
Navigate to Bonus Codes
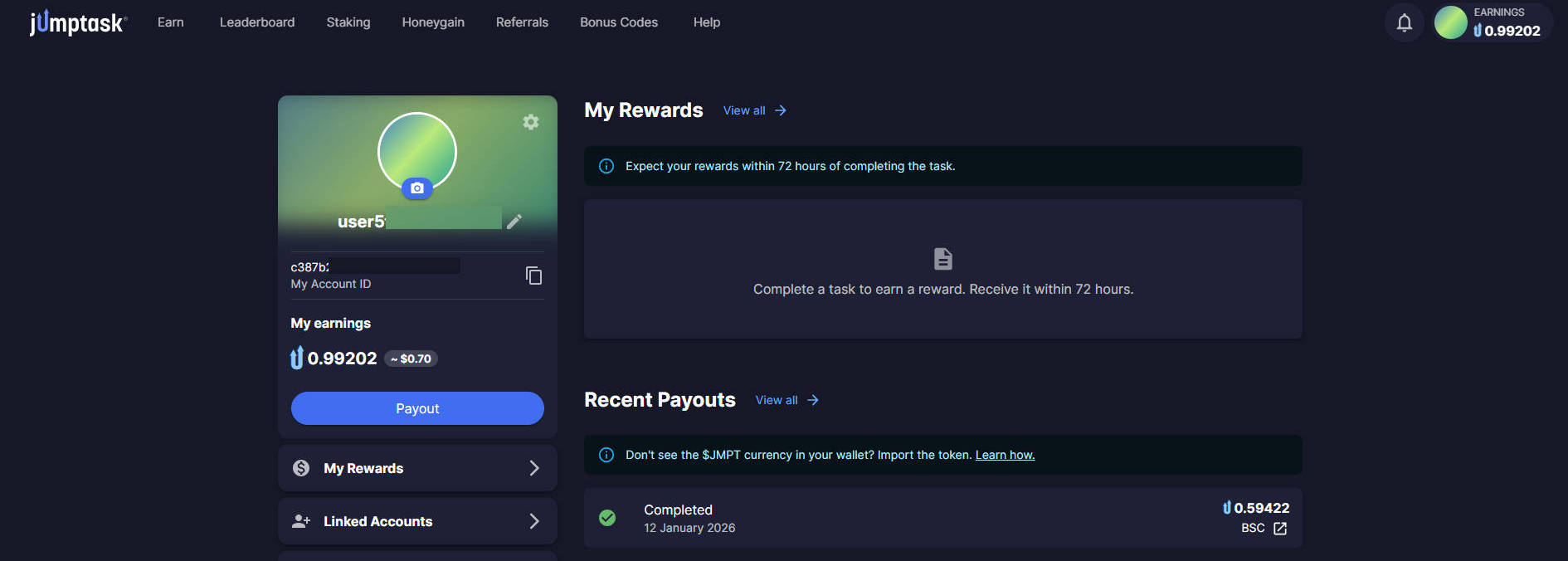(x=619, y=22)
